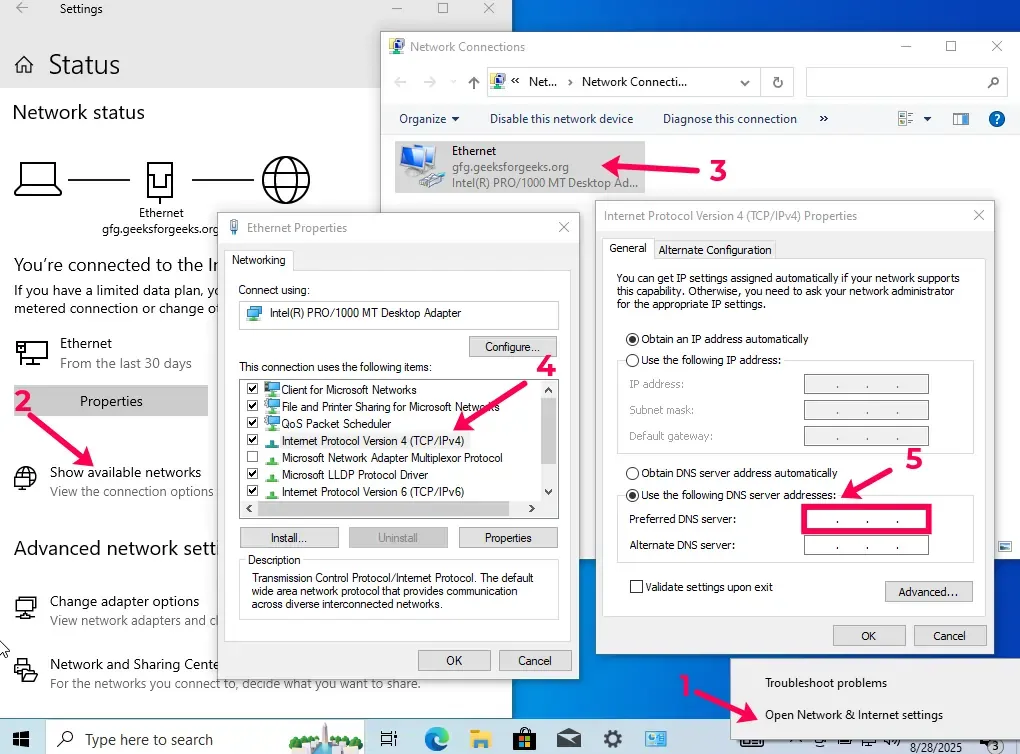Open Change adapter options
1020x754 pixels.
click(x=124, y=601)
